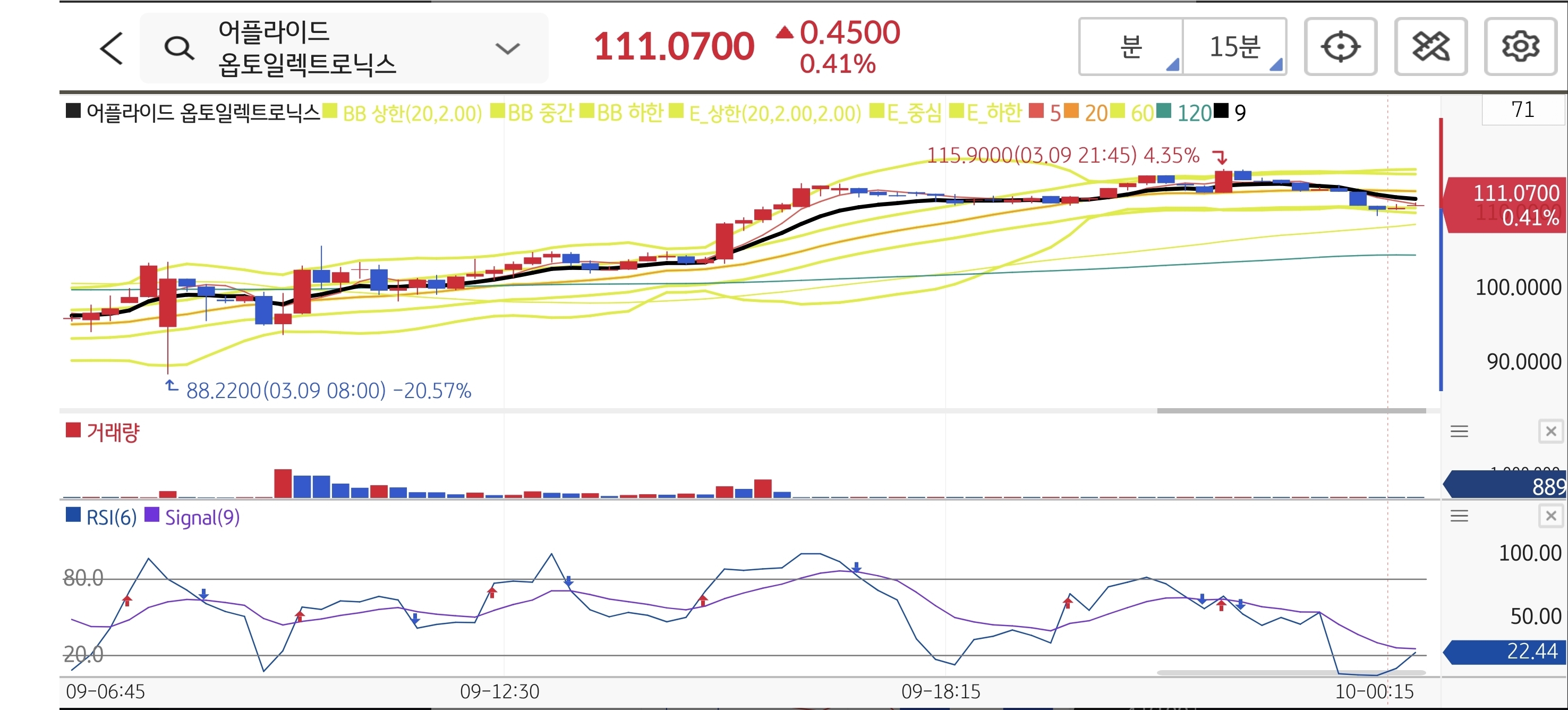This screenshot has height=710, width=1568.
Task: Open the 분 period type dropdown
Action: [x=1131, y=47]
